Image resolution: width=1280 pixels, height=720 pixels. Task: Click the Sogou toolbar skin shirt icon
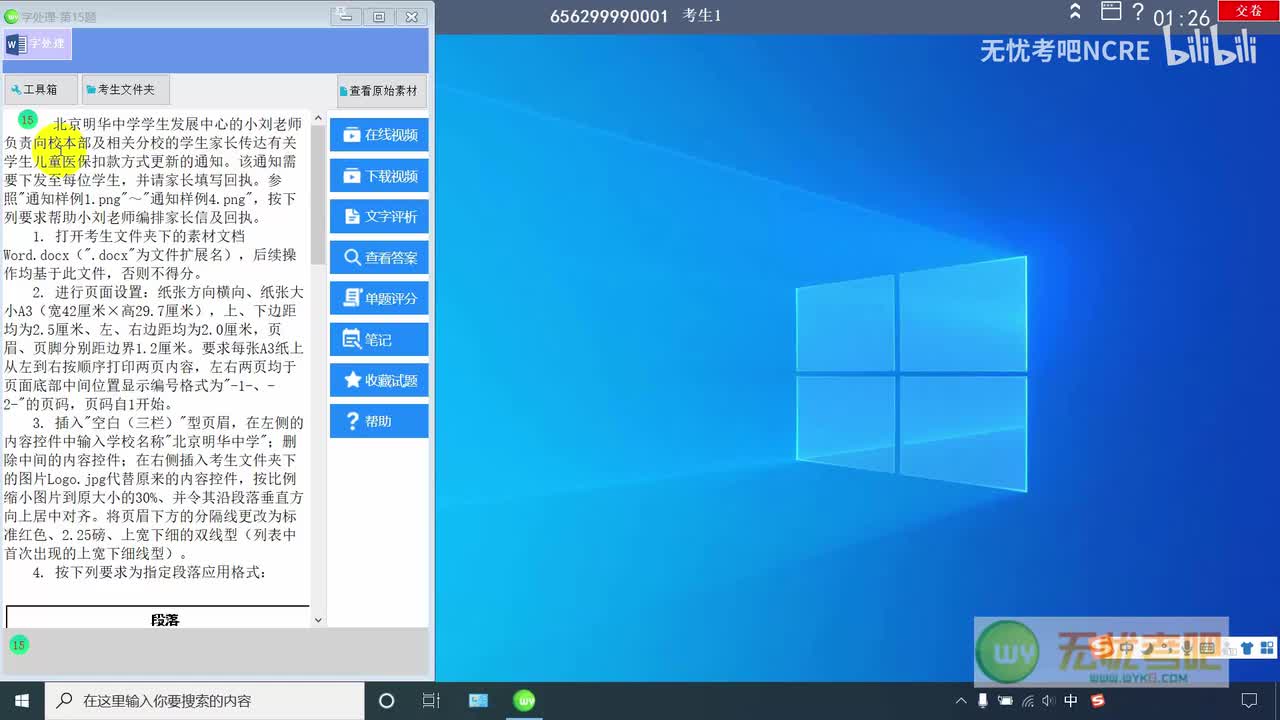click(1247, 648)
